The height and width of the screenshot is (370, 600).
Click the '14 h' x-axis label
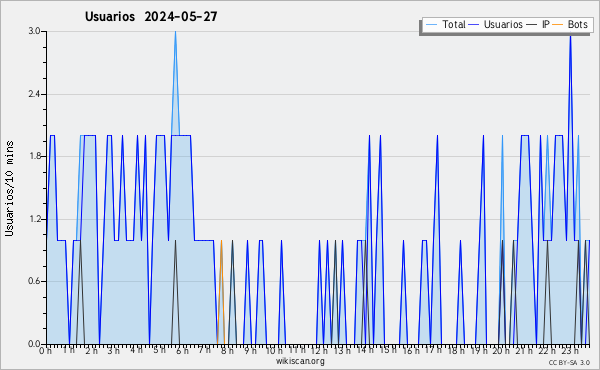(365, 351)
